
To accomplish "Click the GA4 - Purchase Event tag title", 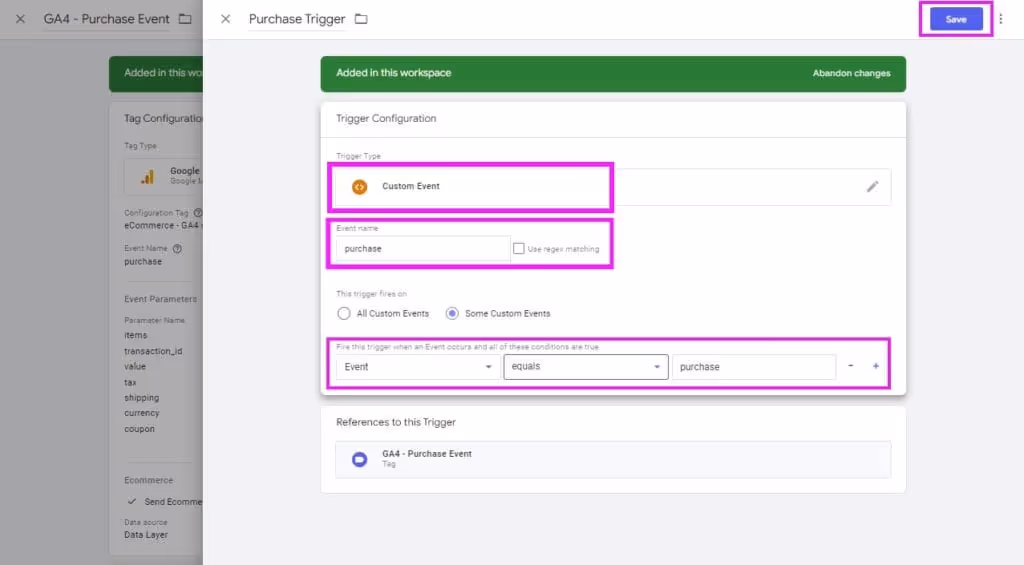I will pos(106,19).
